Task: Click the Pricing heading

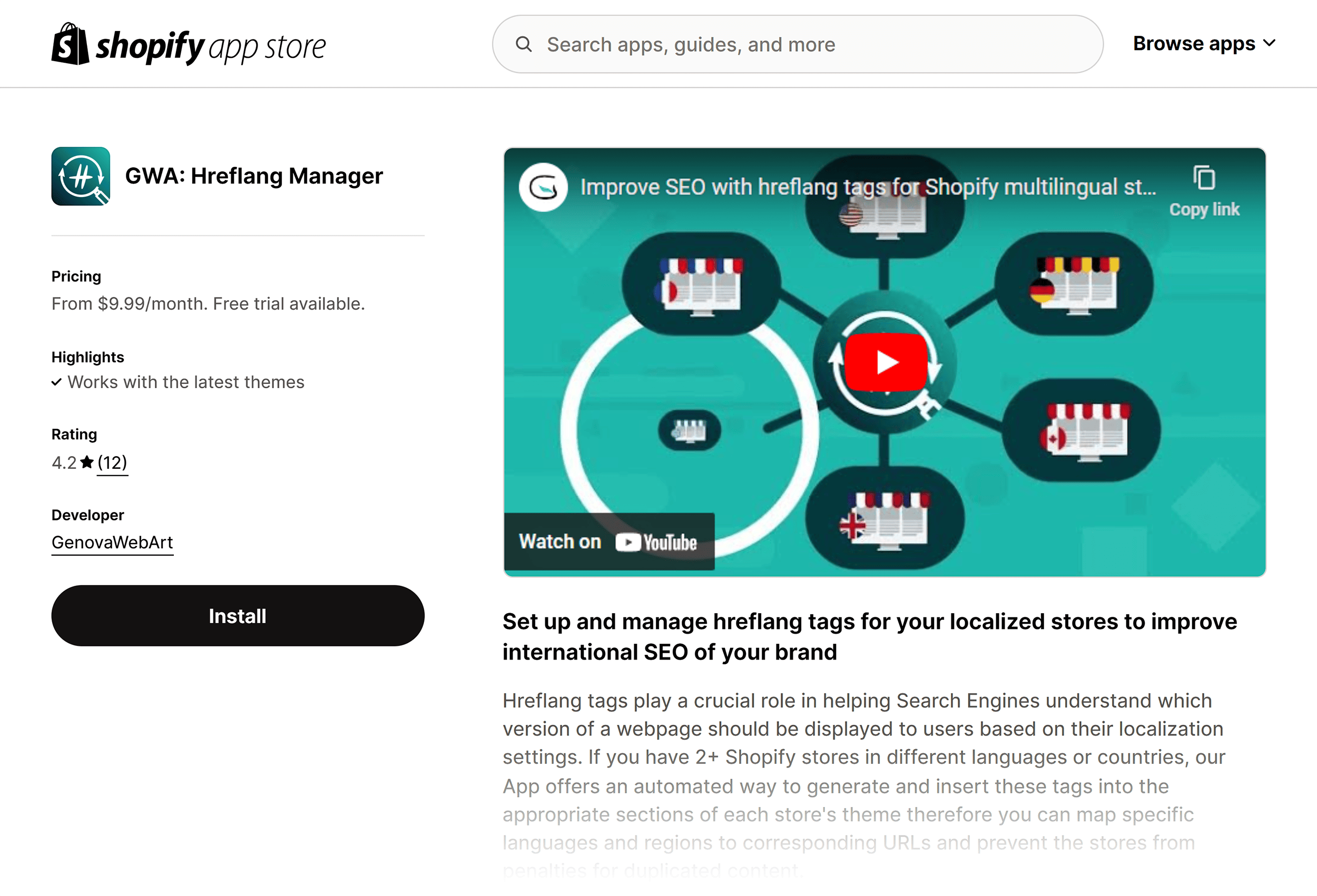Action: click(76, 277)
